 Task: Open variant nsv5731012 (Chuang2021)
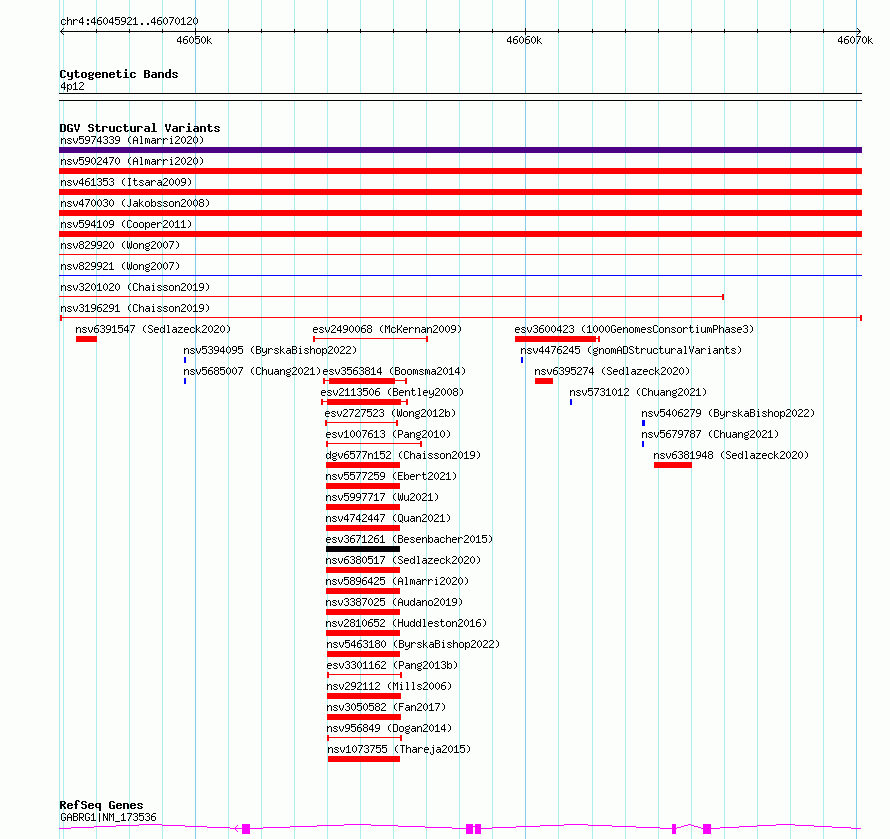pos(638,392)
